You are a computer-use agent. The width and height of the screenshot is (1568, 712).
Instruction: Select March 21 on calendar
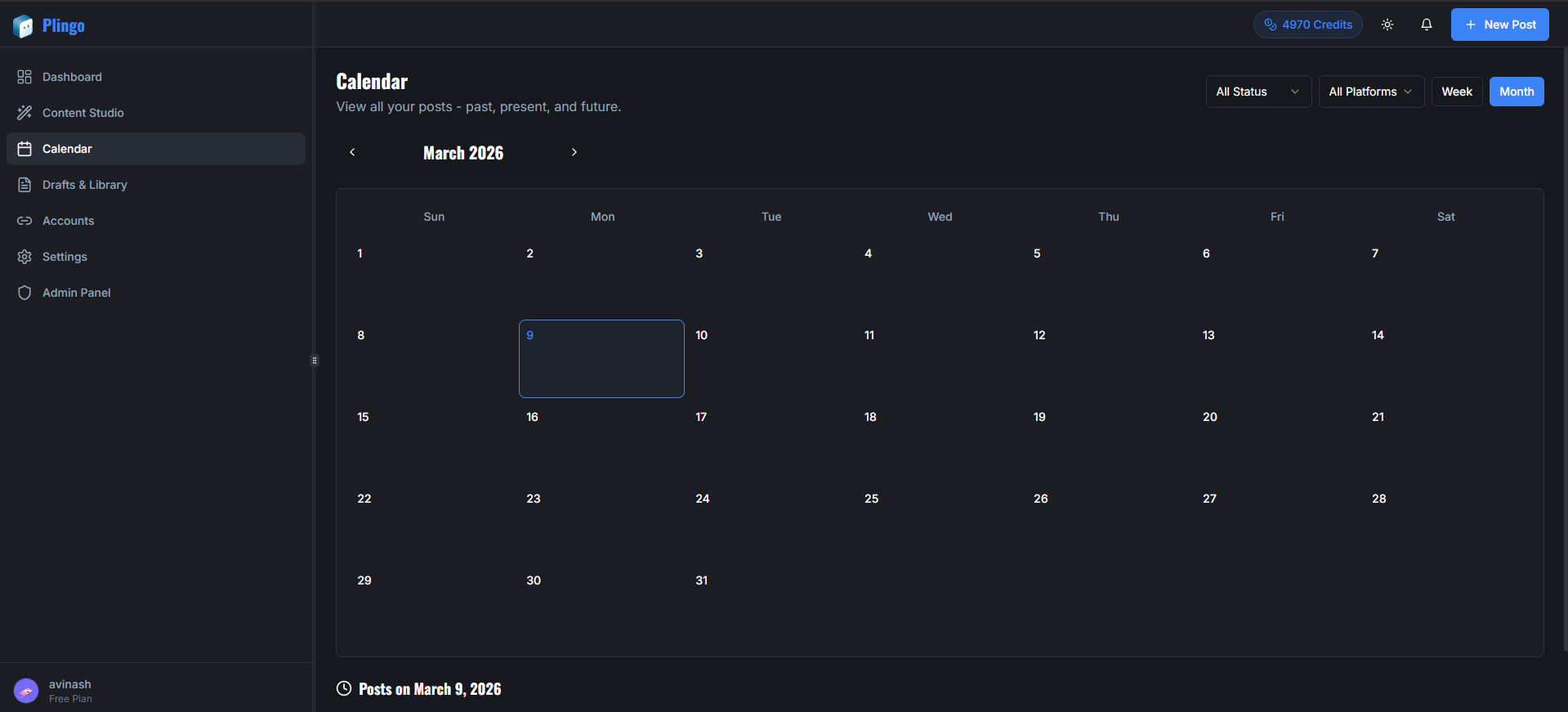[x=1448, y=441]
